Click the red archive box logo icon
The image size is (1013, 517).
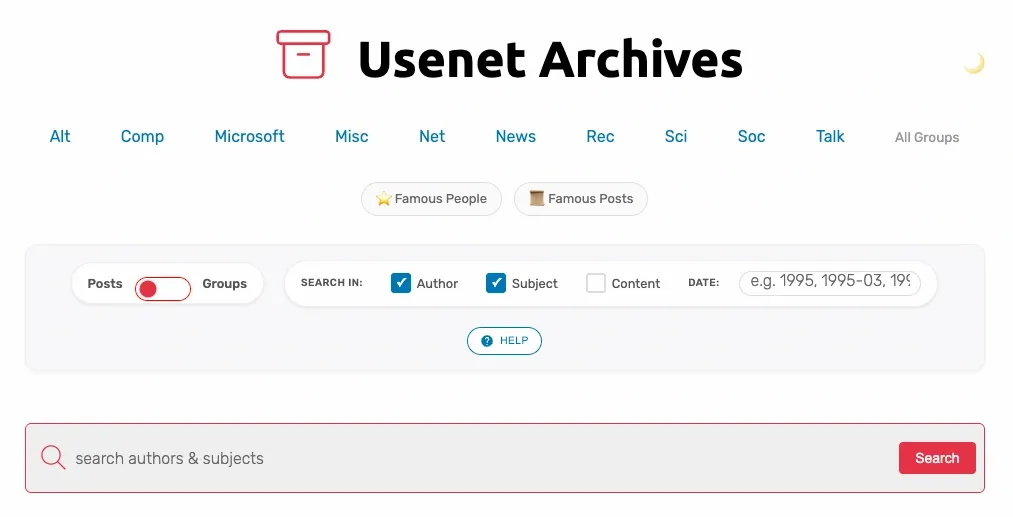tap(303, 55)
